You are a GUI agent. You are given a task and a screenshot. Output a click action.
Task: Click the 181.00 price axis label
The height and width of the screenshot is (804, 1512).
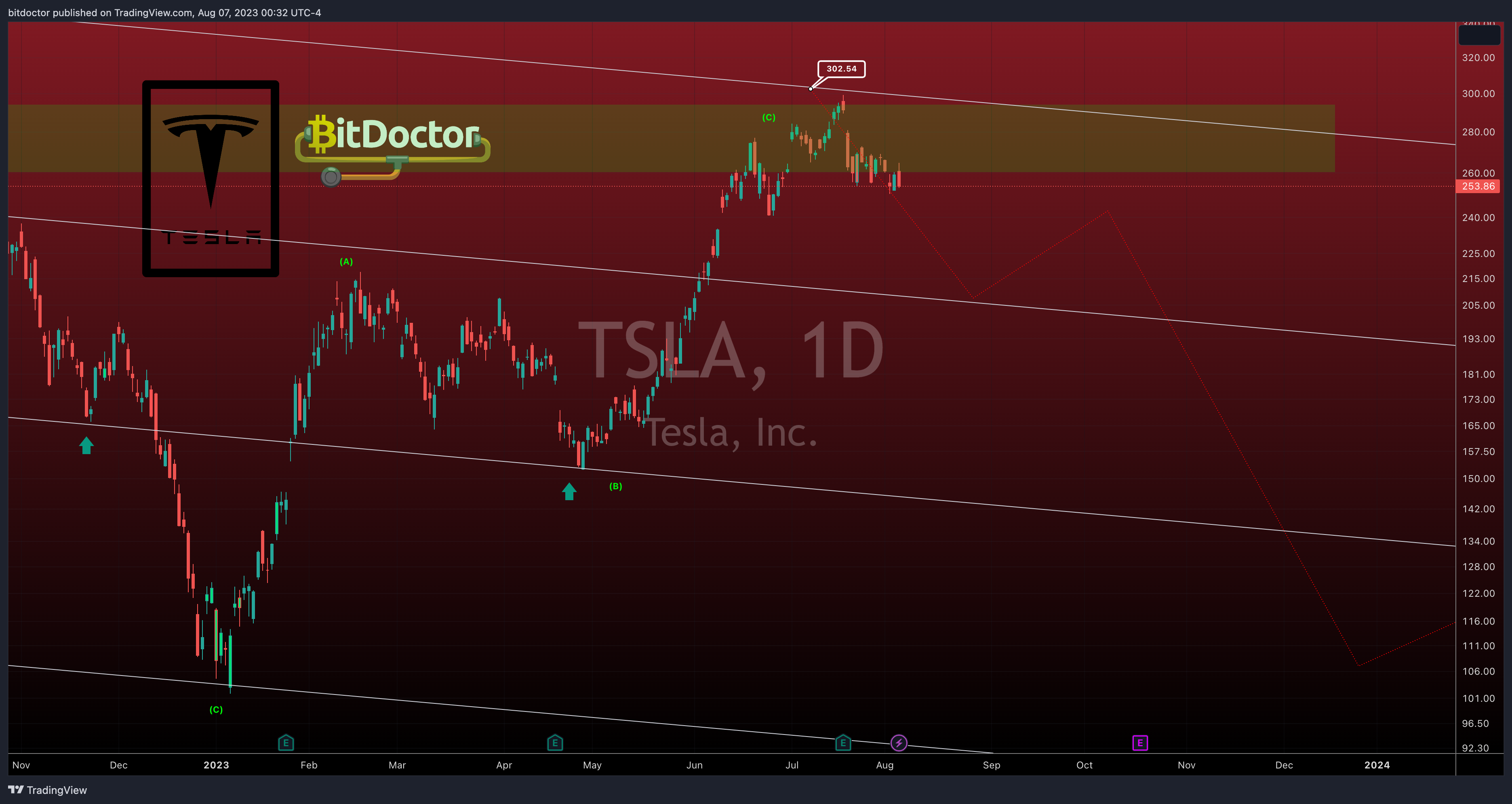(1478, 374)
